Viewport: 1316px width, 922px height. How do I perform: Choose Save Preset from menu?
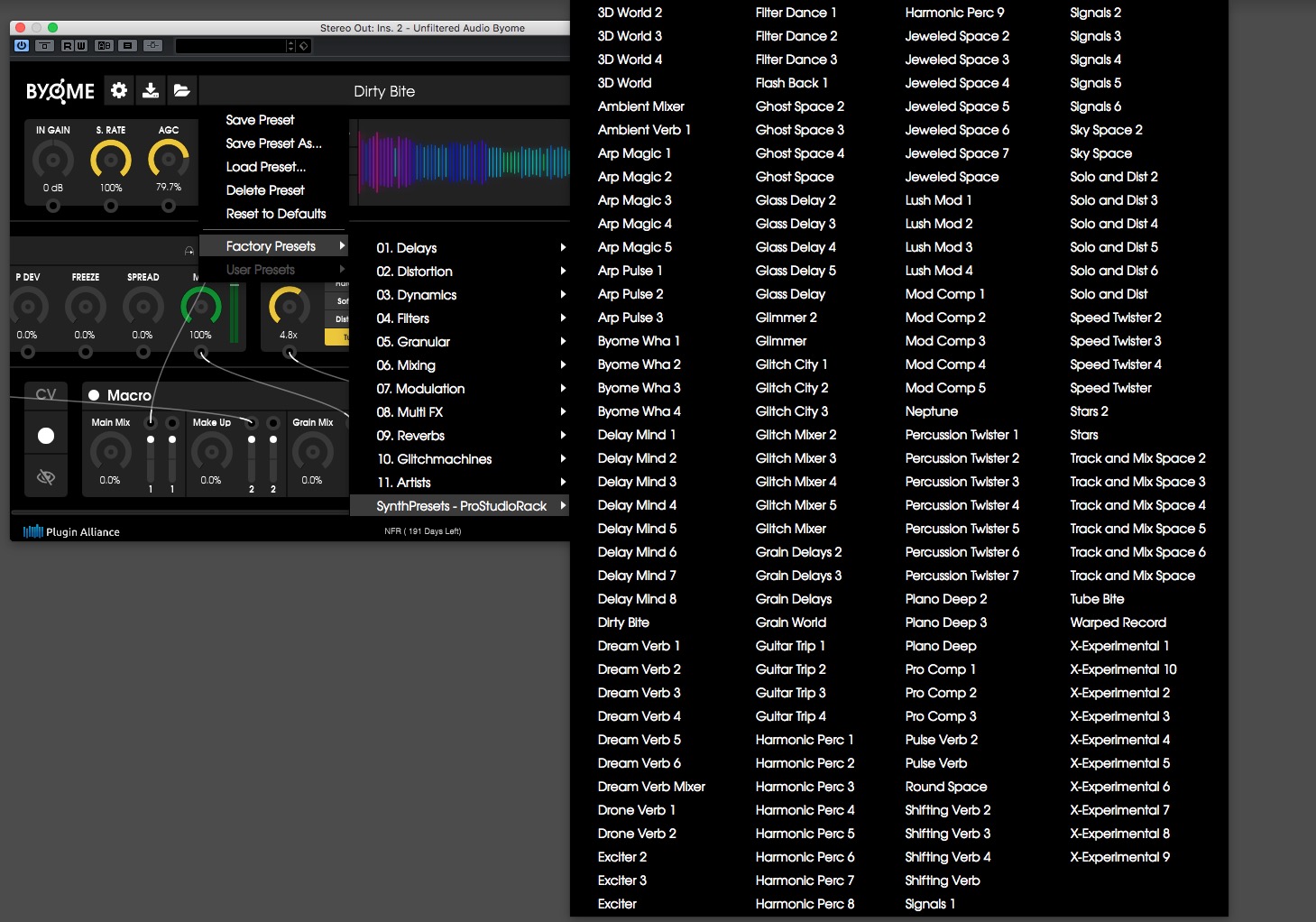[x=274, y=120]
